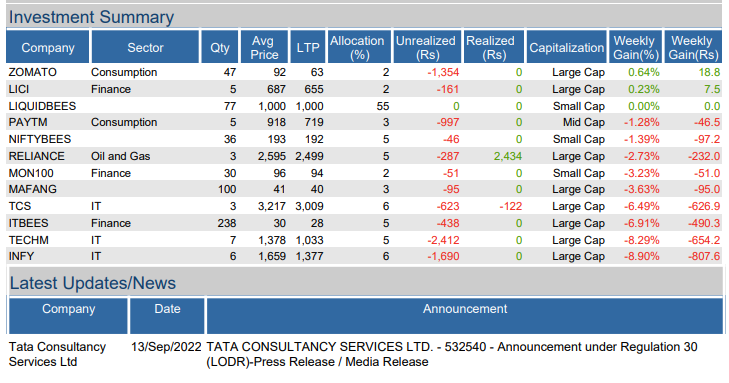The width and height of the screenshot is (729, 383).
Task: Click LICI weekly gain 0.23%
Action: click(643, 89)
